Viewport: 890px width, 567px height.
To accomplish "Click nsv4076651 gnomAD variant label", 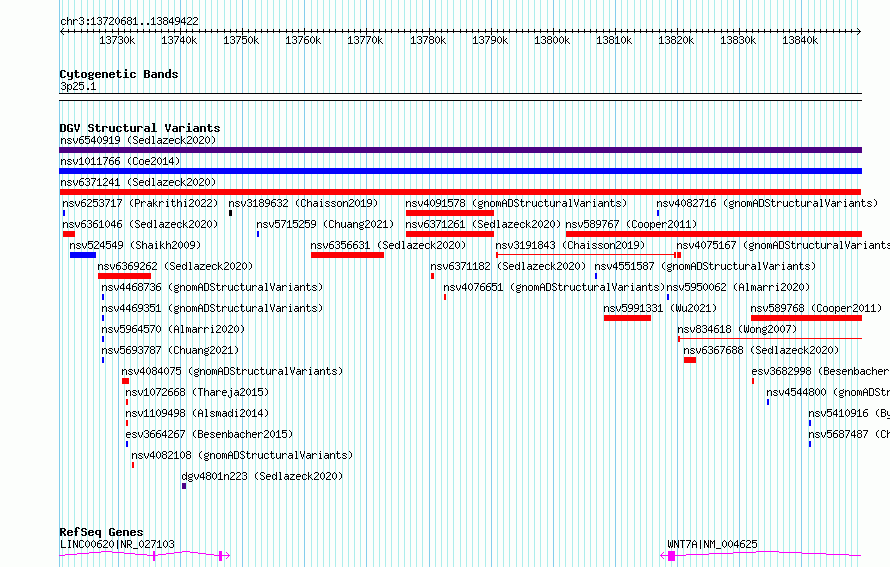I will pyautogui.click(x=554, y=287).
